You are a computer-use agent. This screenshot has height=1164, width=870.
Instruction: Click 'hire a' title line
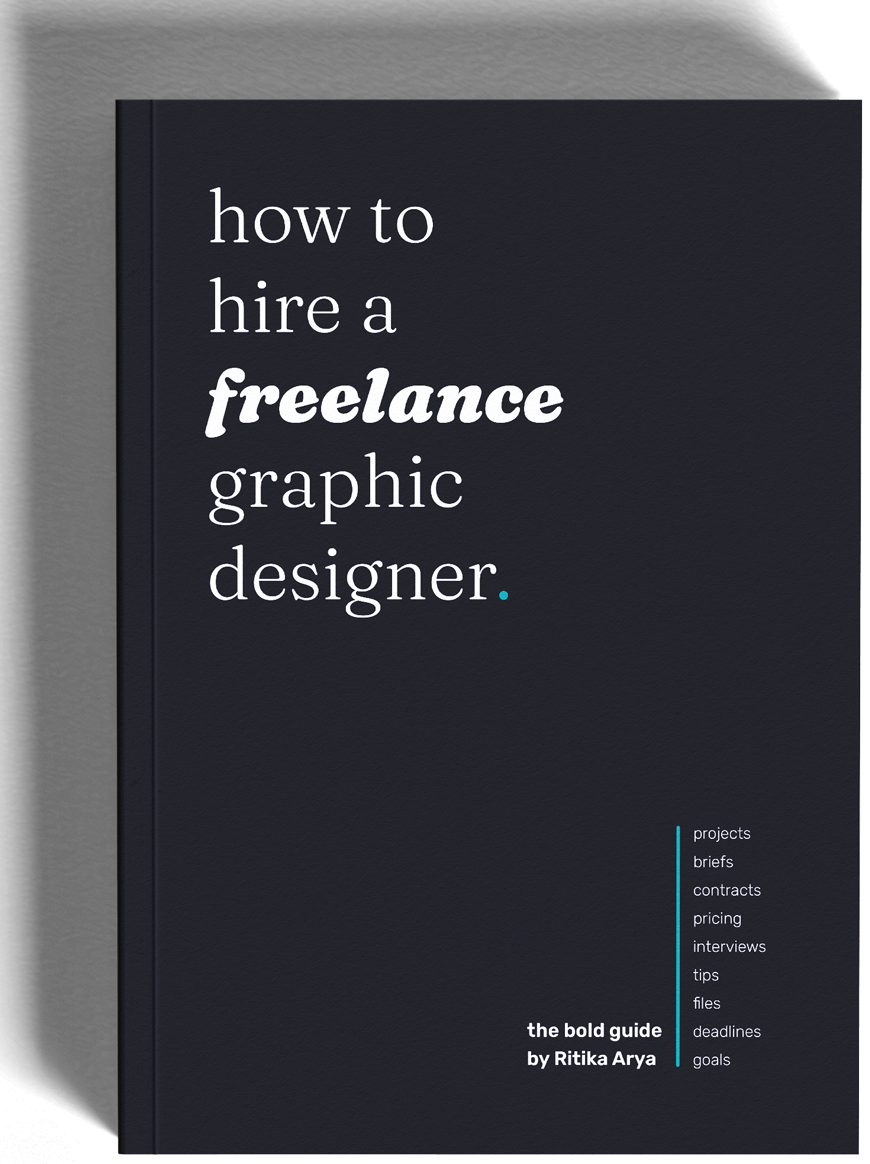(x=303, y=305)
